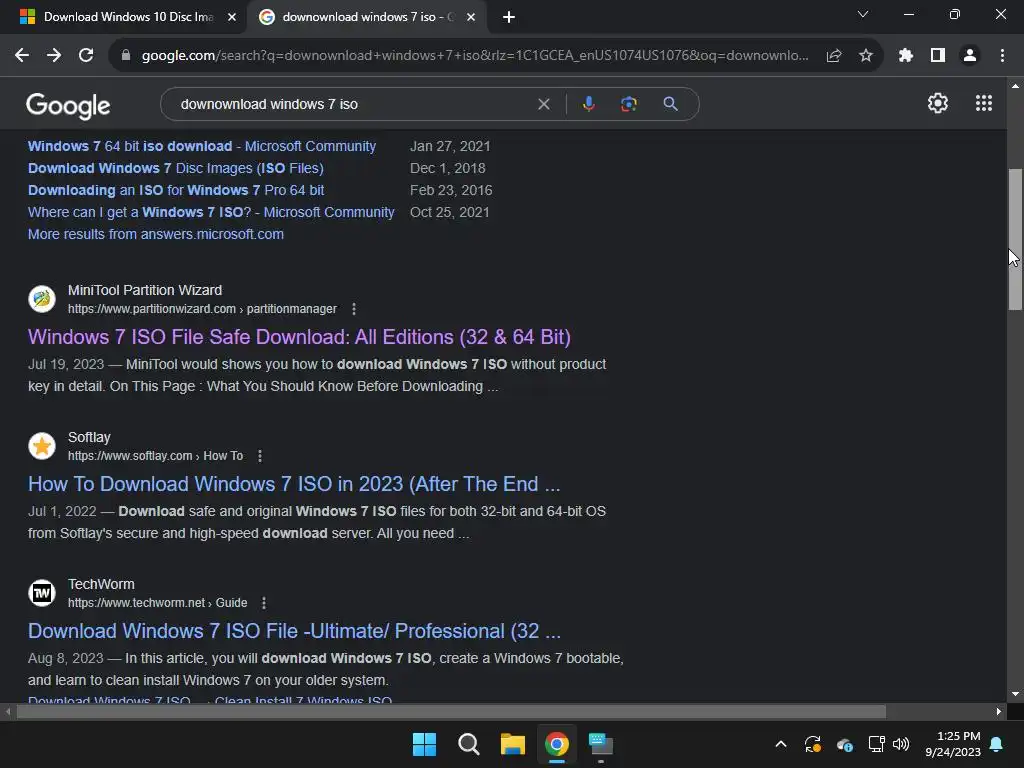
Task: Show hidden system tray icons
Action: tap(780, 744)
